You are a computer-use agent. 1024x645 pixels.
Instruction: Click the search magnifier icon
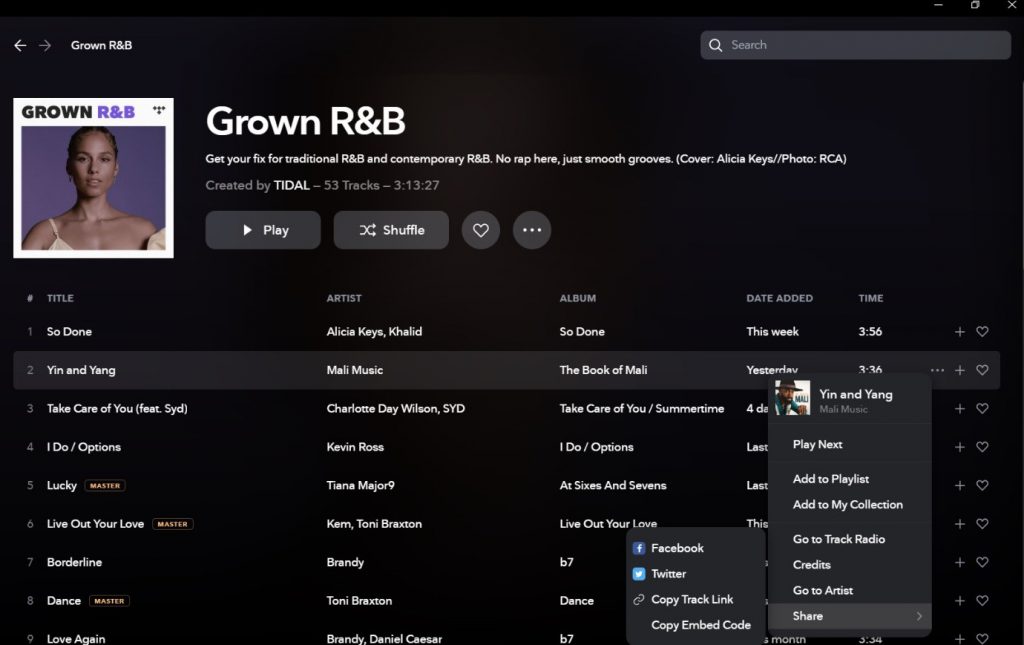tap(716, 45)
